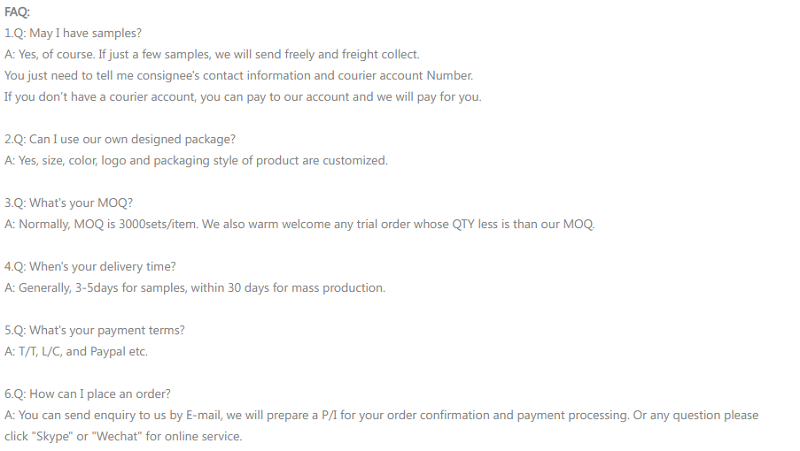Click the line starting 'If you don't have a courier account'

click(242, 97)
